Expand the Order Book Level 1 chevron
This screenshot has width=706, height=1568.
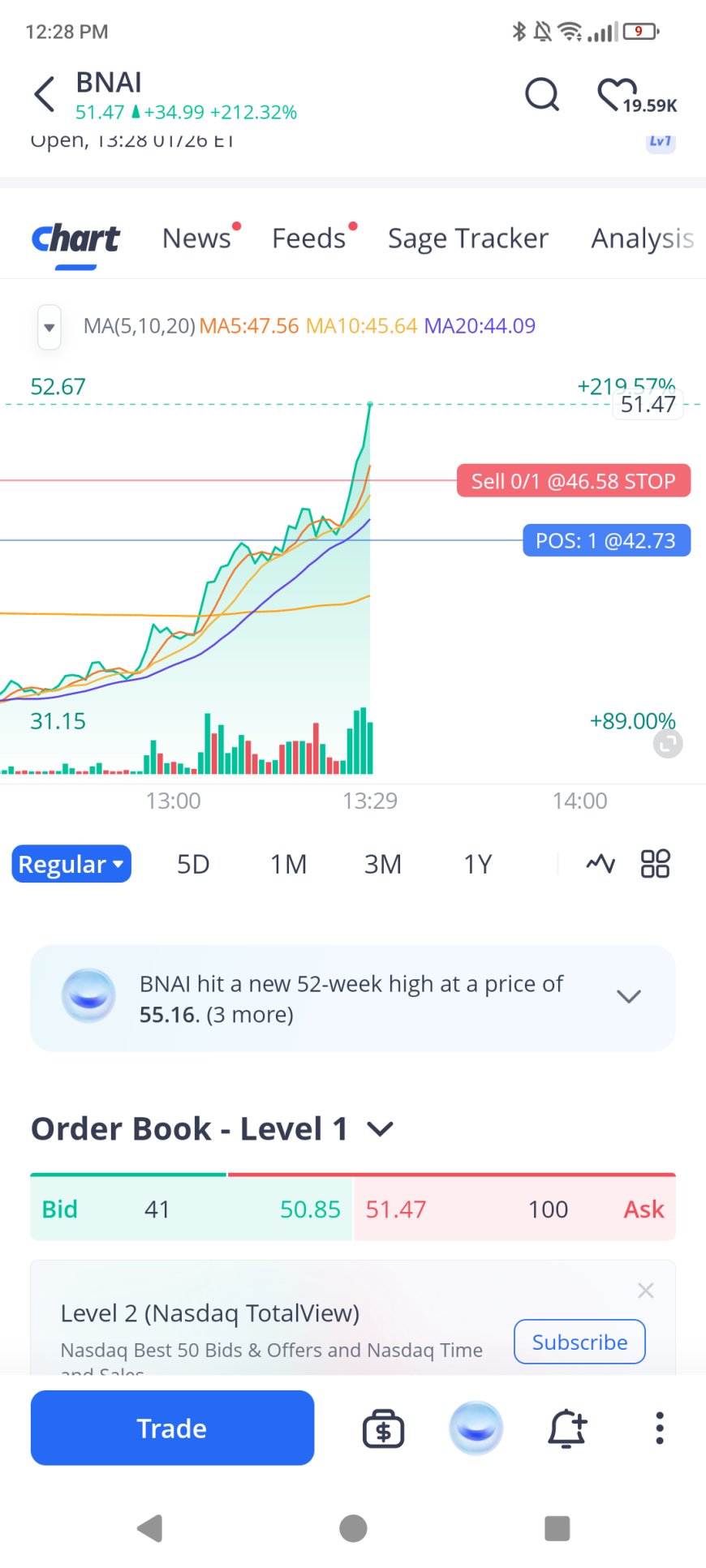pyautogui.click(x=380, y=1128)
